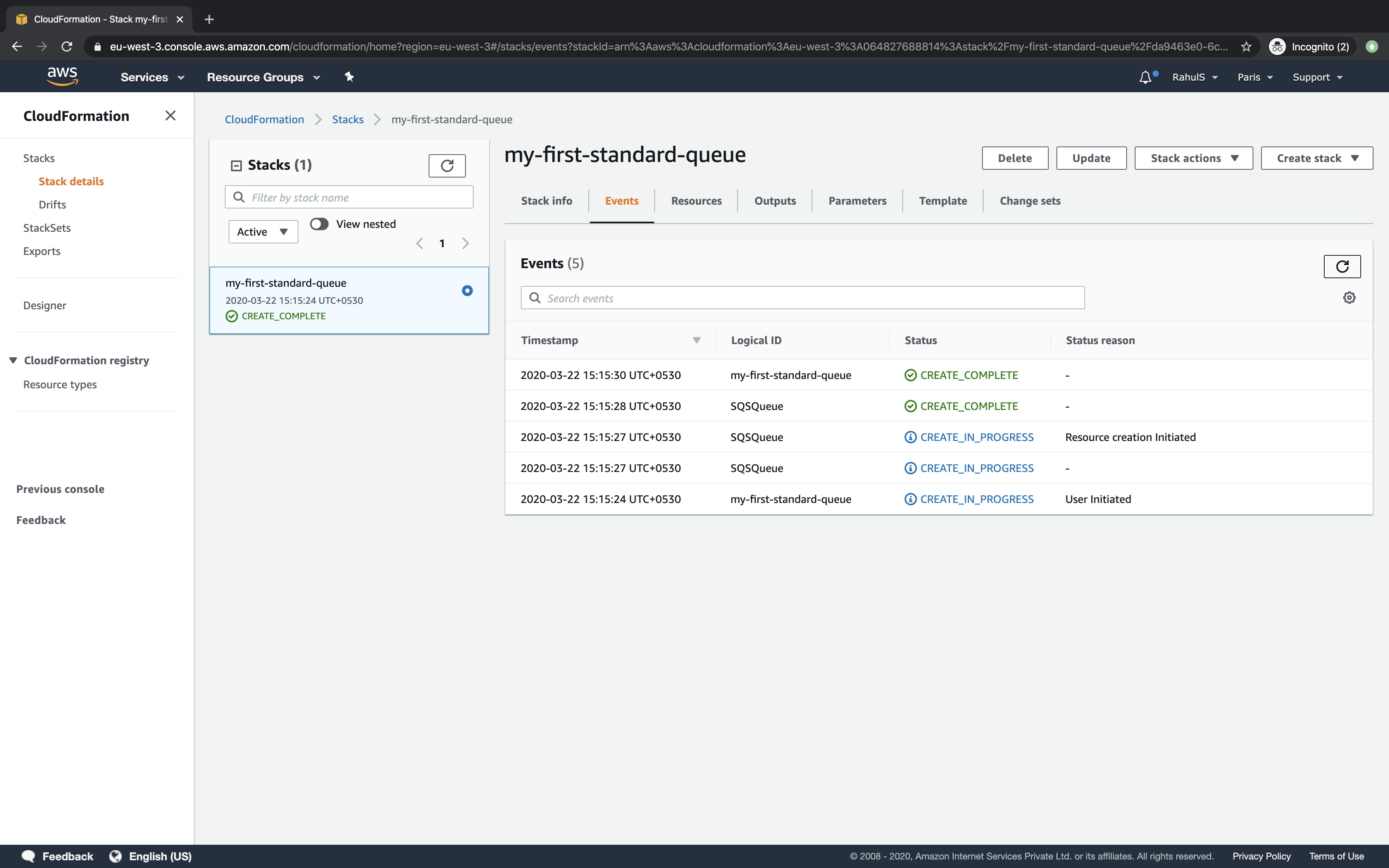Select the my-first-standard-queue radio button
This screenshot has height=868, width=1389.
point(467,291)
